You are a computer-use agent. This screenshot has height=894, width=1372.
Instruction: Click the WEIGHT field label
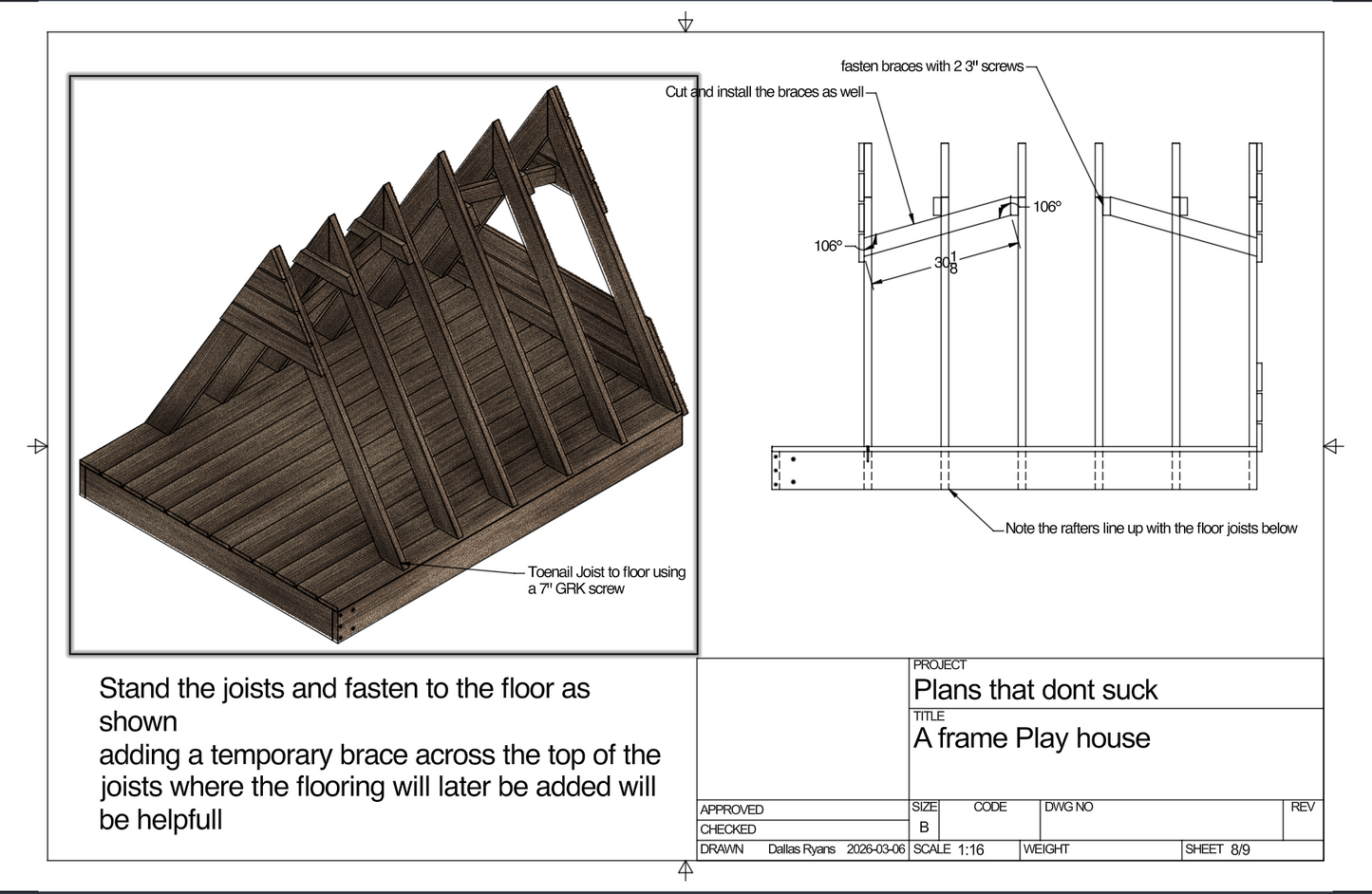click(x=1046, y=849)
